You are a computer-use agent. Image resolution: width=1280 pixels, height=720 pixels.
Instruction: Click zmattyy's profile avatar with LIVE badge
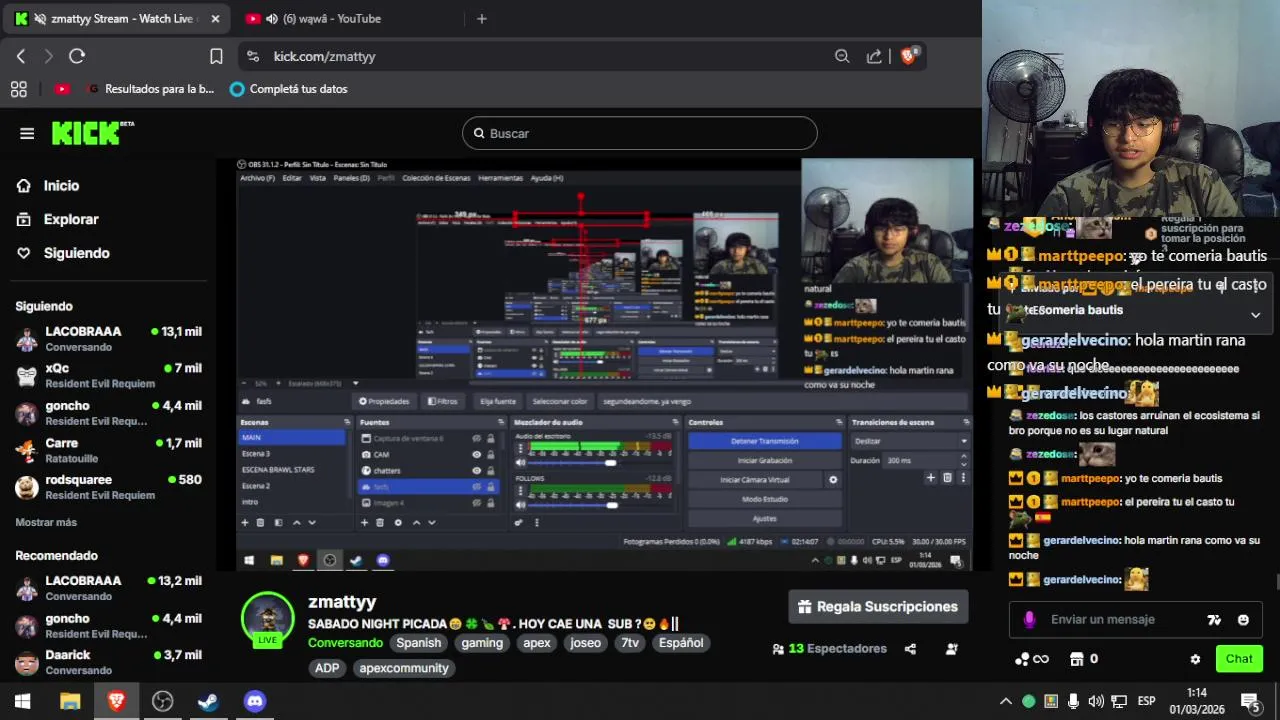point(267,619)
